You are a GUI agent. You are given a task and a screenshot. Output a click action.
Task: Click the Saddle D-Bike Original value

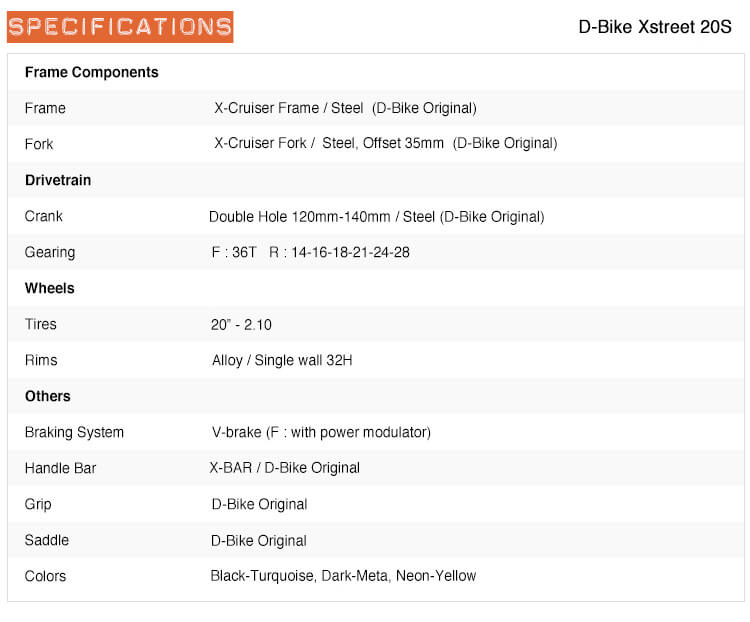click(259, 541)
